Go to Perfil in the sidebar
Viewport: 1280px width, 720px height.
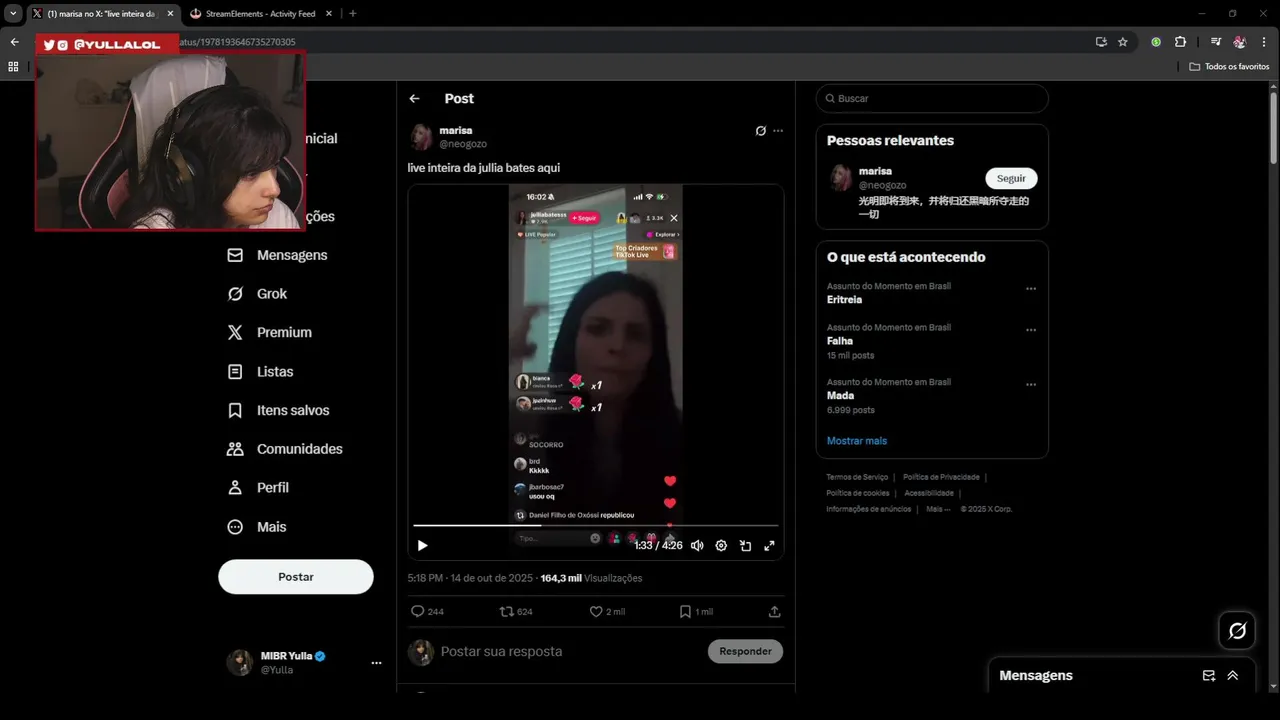[x=259, y=487]
